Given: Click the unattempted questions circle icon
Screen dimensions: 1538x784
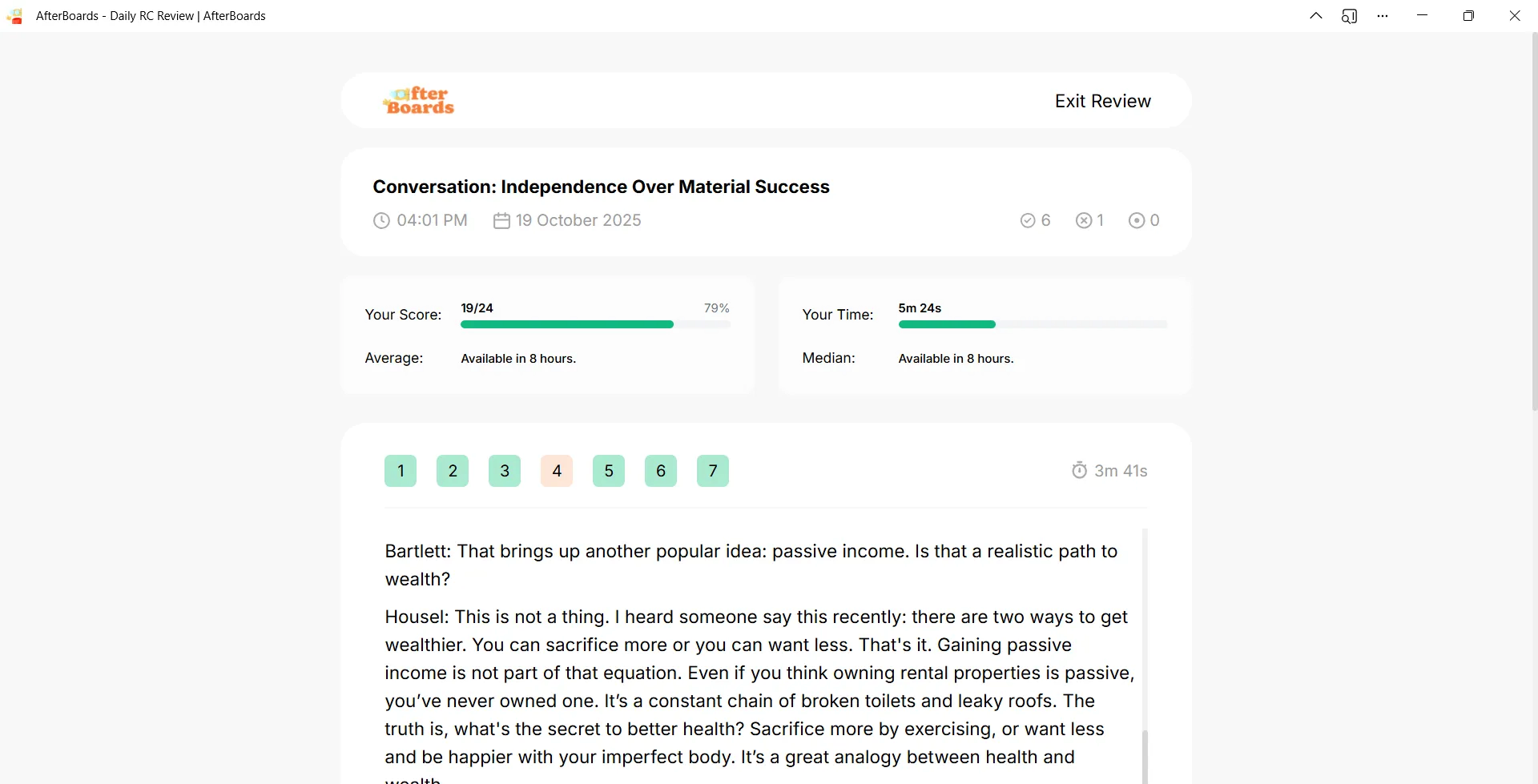Looking at the screenshot, I should point(1137,221).
